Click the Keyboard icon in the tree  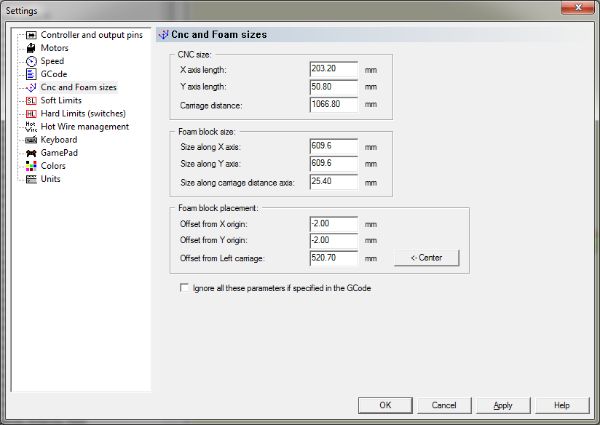click(31, 140)
